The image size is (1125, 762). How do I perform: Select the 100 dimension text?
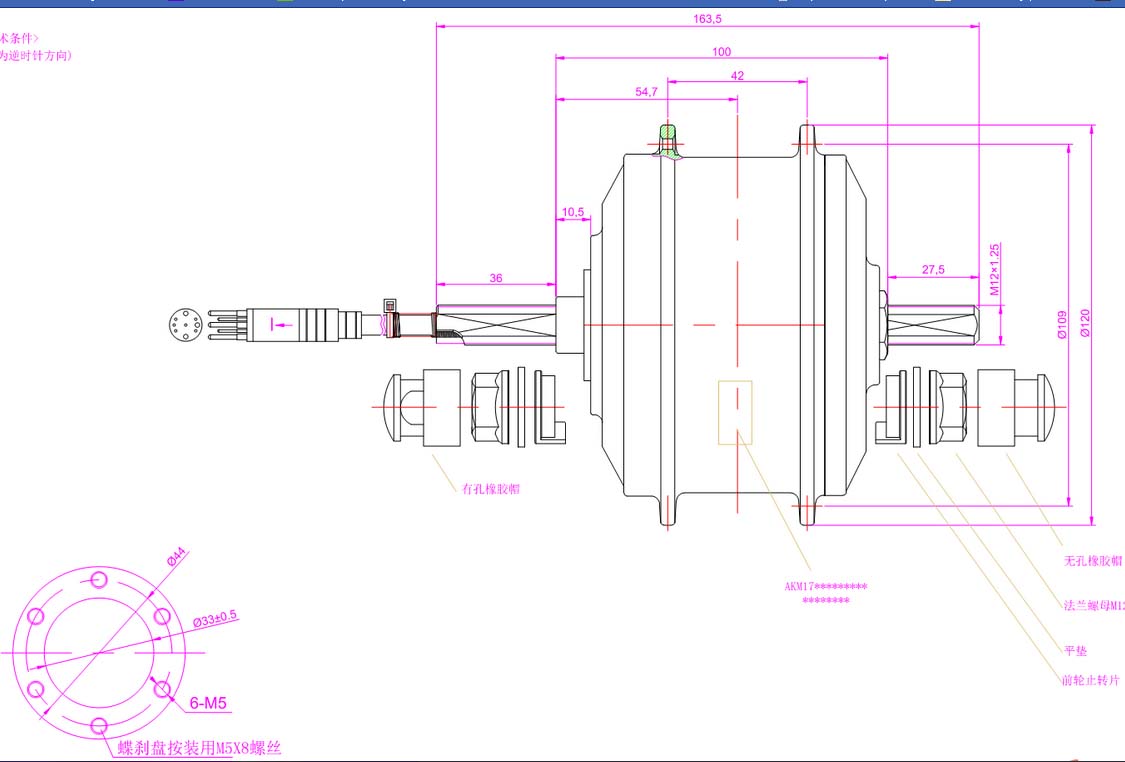(x=720, y=52)
